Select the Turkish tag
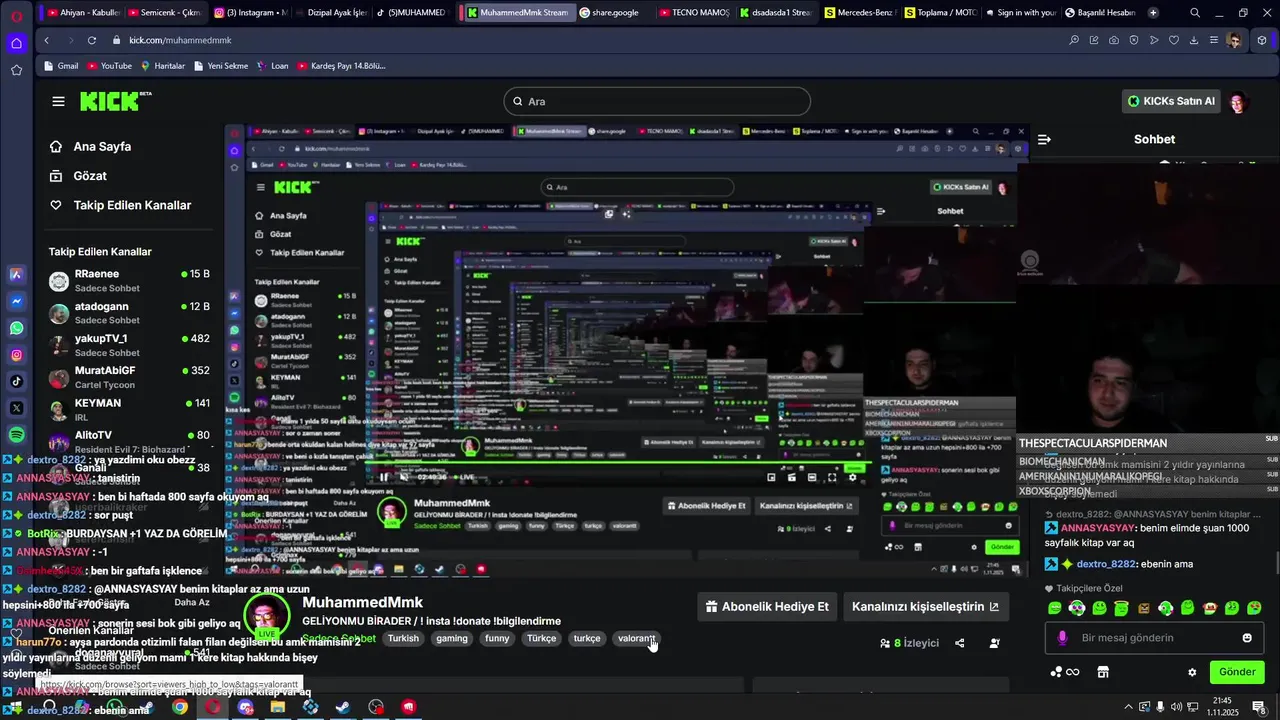Screen dimensions: 1280x720 coord(403,638)
